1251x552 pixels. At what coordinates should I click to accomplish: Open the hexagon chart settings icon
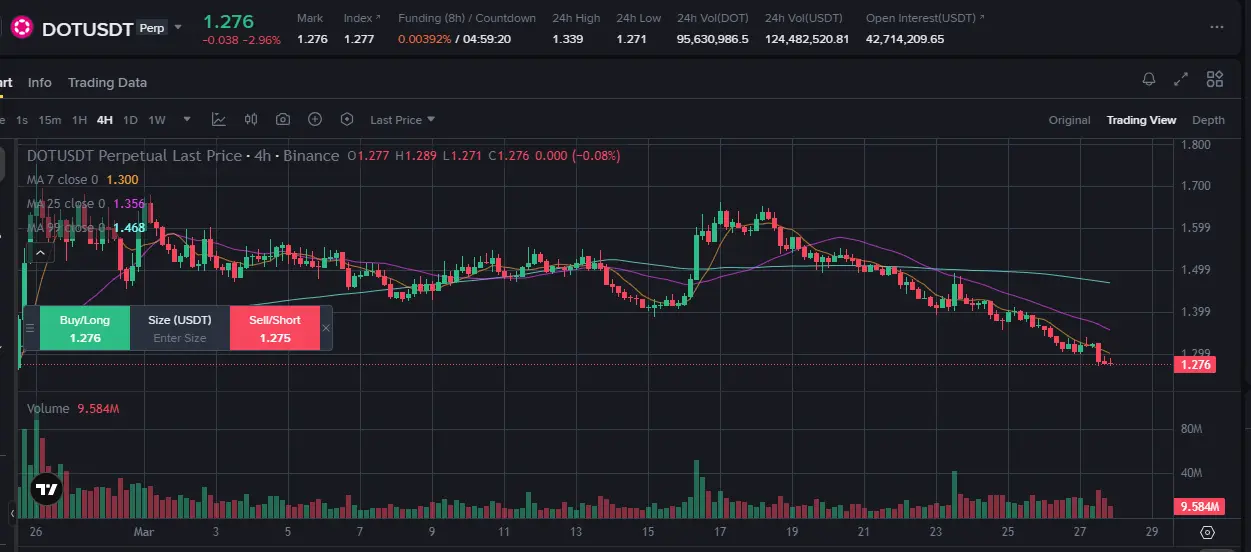point(347,120)
